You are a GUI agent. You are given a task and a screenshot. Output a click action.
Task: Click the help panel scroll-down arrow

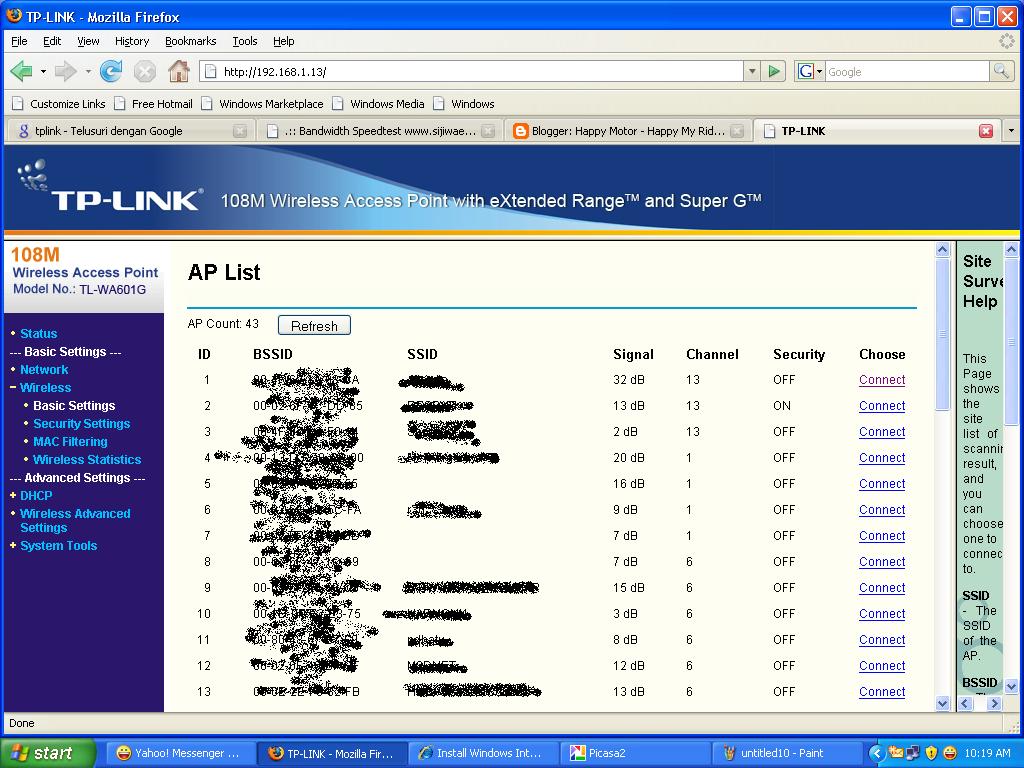(x=1011, y=686)
